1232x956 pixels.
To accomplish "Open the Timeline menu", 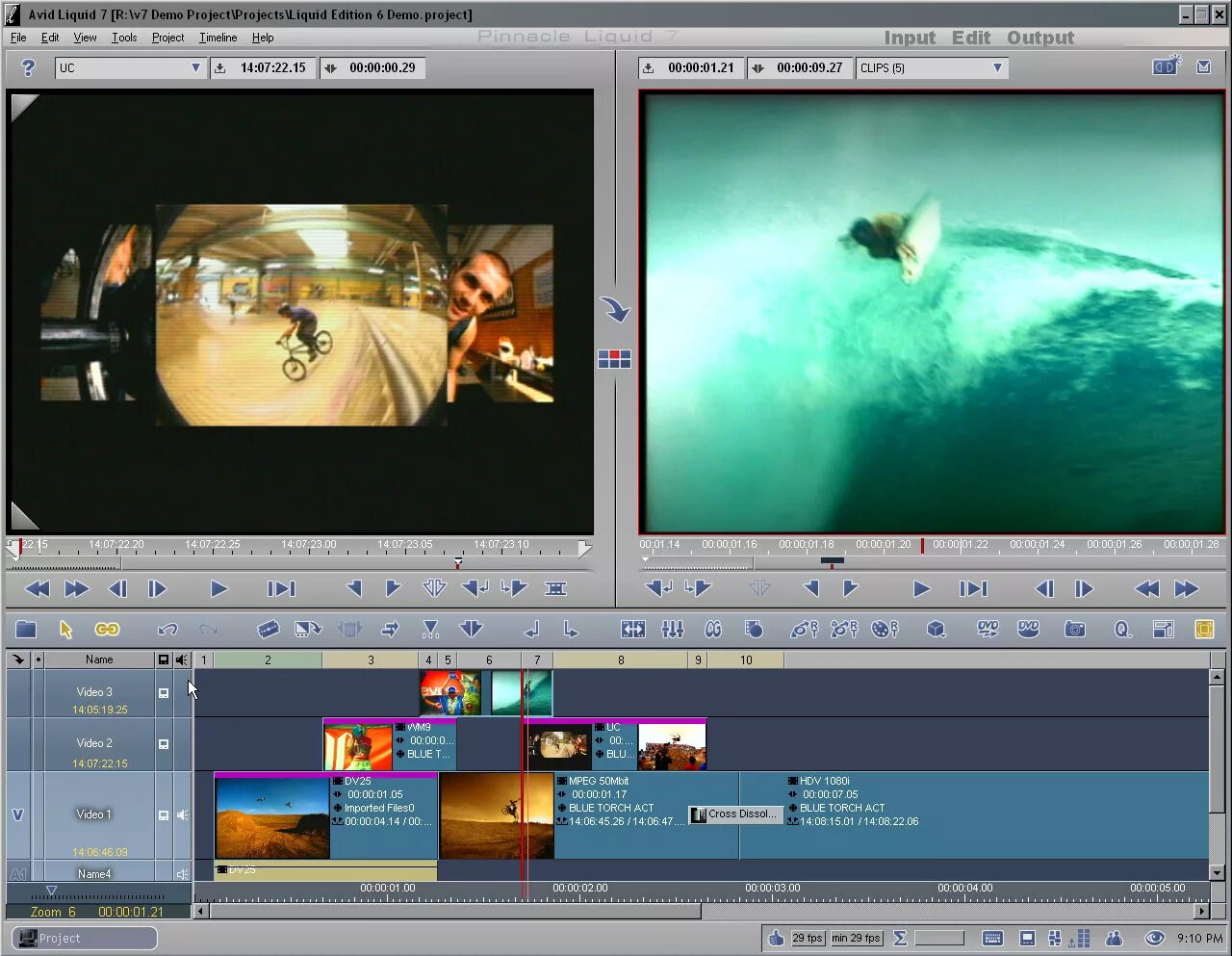I will pyautogui.click(x=218, y=38).
